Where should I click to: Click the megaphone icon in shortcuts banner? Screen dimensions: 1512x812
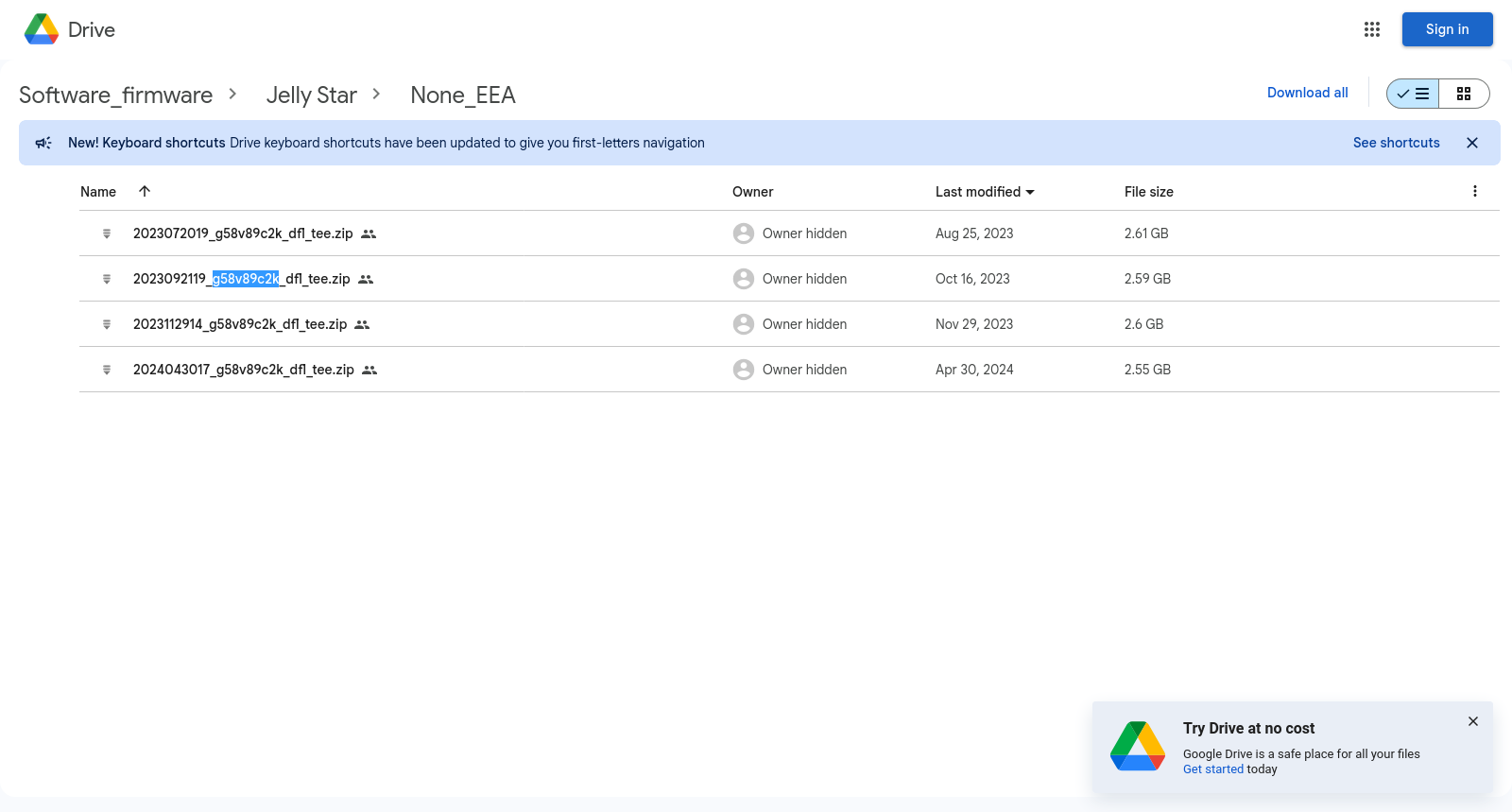(x=43, y=143)
